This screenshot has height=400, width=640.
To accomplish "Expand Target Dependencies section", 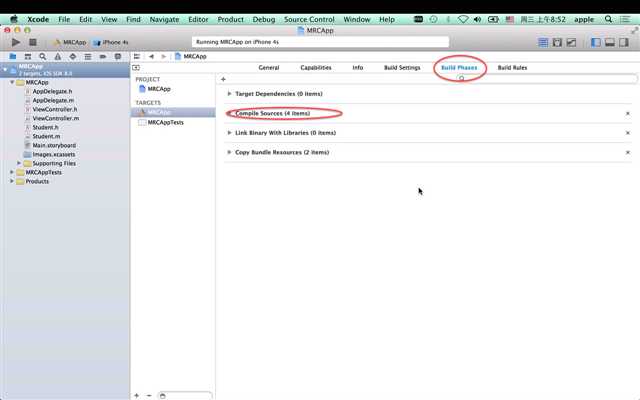I will click(229, 94).
